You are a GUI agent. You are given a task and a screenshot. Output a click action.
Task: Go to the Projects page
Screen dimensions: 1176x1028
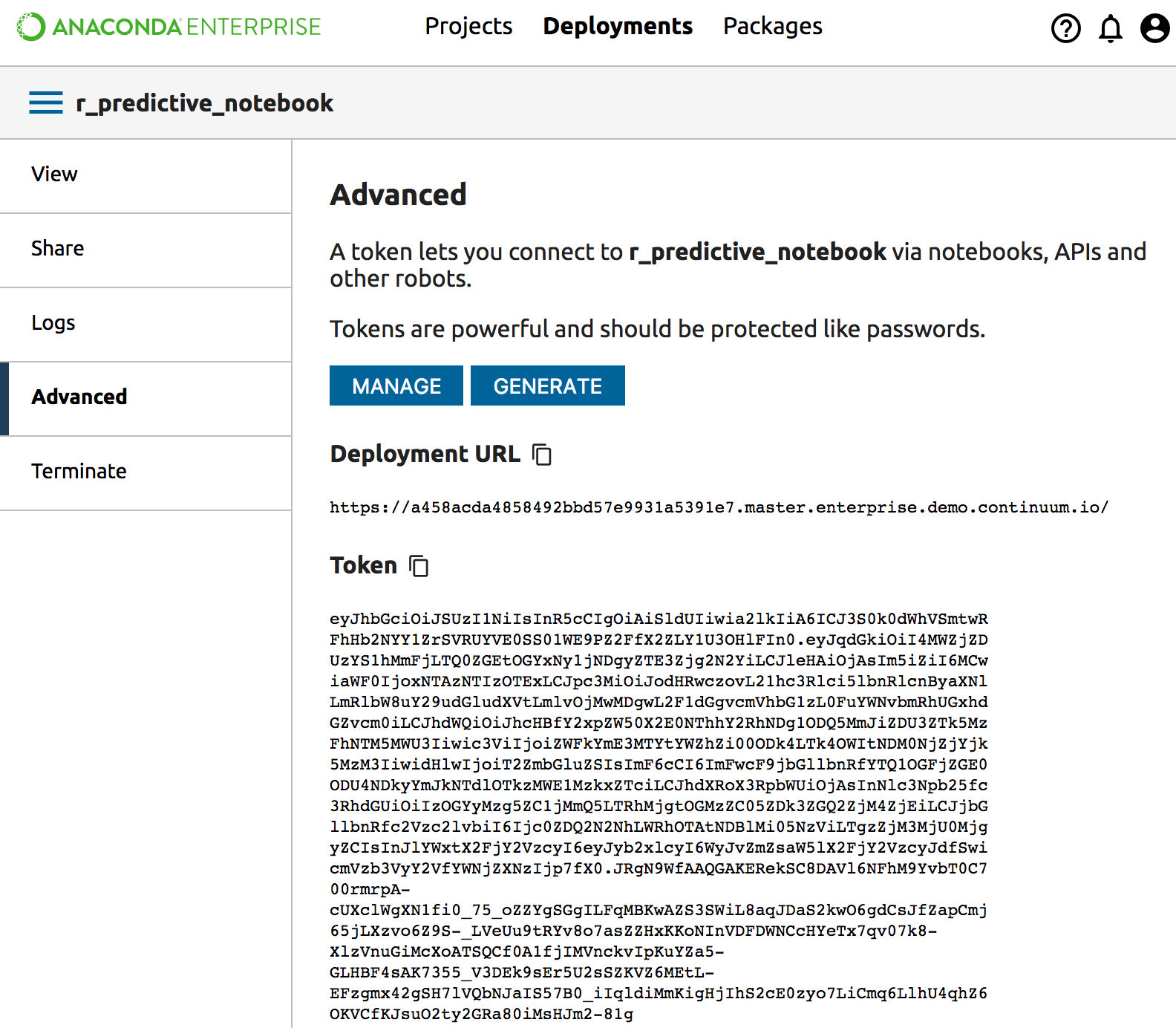[468, 27]
